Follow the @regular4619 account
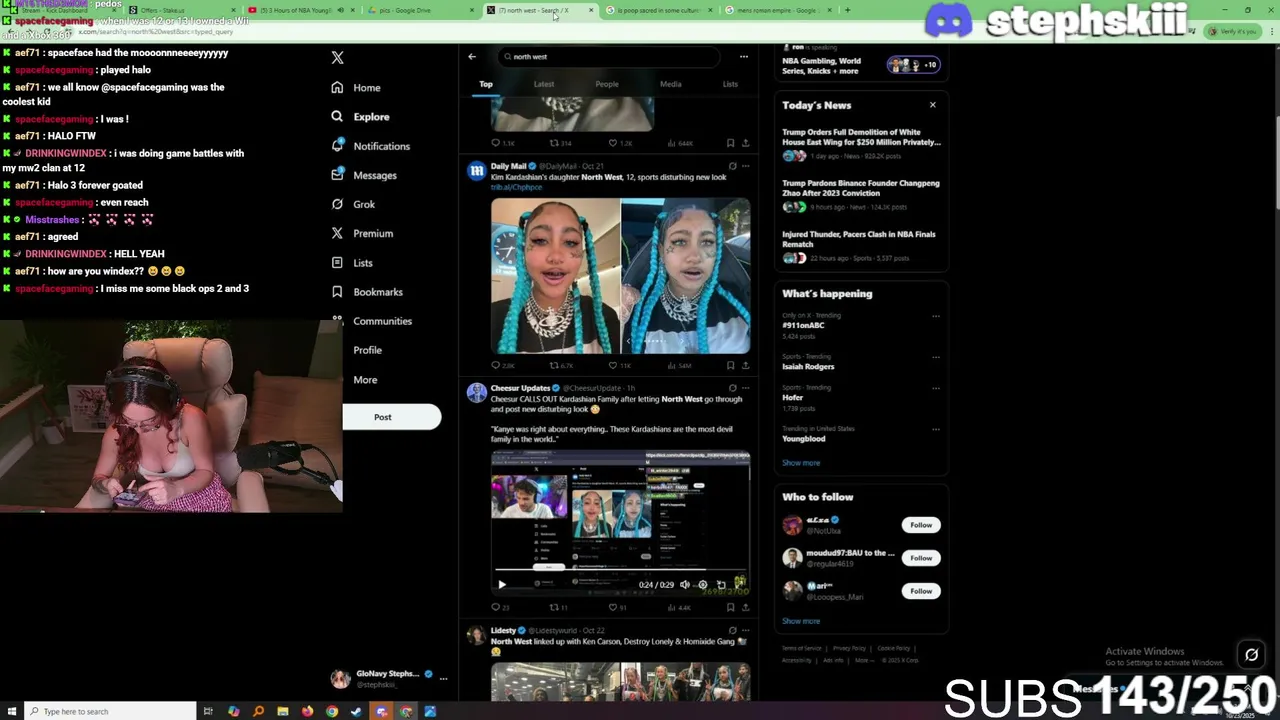Screen dimensions: 1280x720 click(x=921, y=558)
